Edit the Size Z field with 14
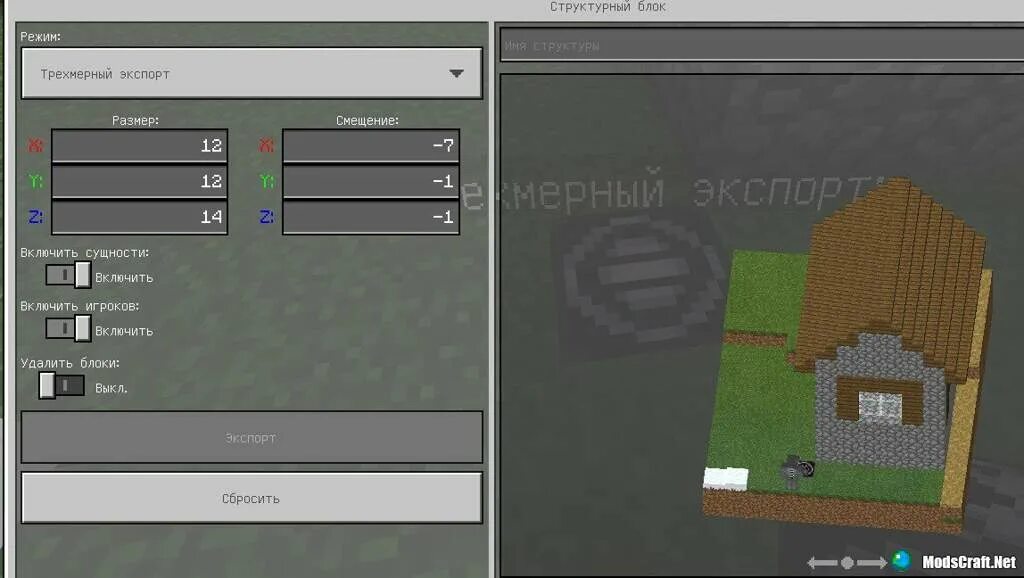Viewport: 1024px width, 578px height. [140, 217]
